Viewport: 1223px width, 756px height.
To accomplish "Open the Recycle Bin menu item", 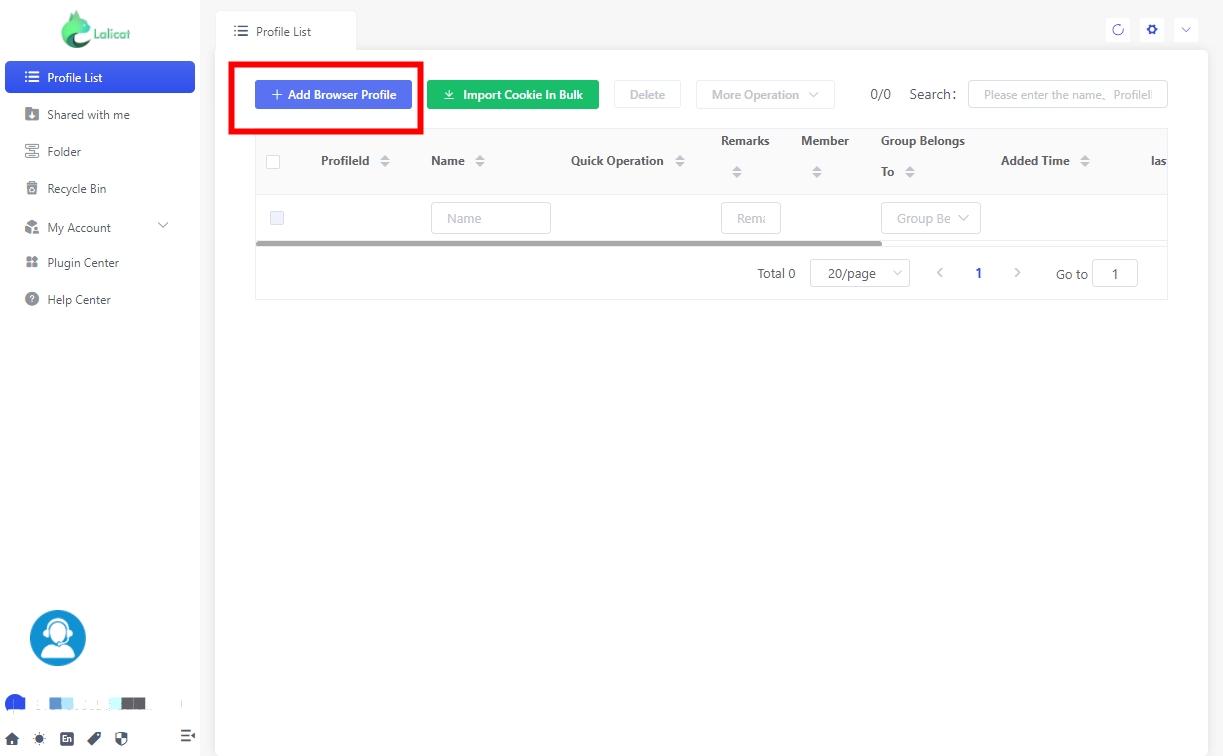I will point(76,189).
